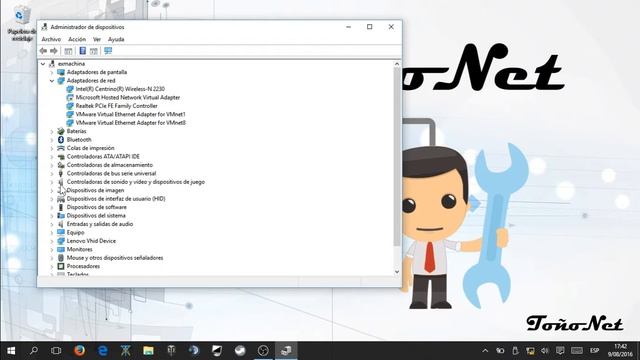The height and width of the screenshot is (360, 640).
Task: Click the touch keyboard tray icon
Action: point(577,351)
